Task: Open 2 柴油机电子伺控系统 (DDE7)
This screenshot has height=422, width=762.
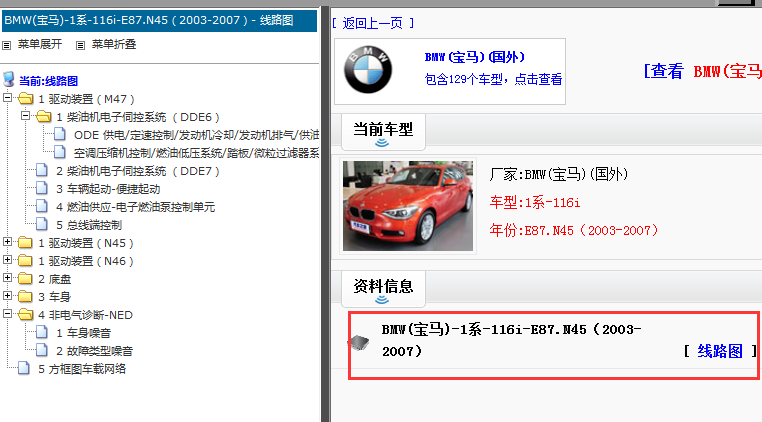Action: pos(138,171)
